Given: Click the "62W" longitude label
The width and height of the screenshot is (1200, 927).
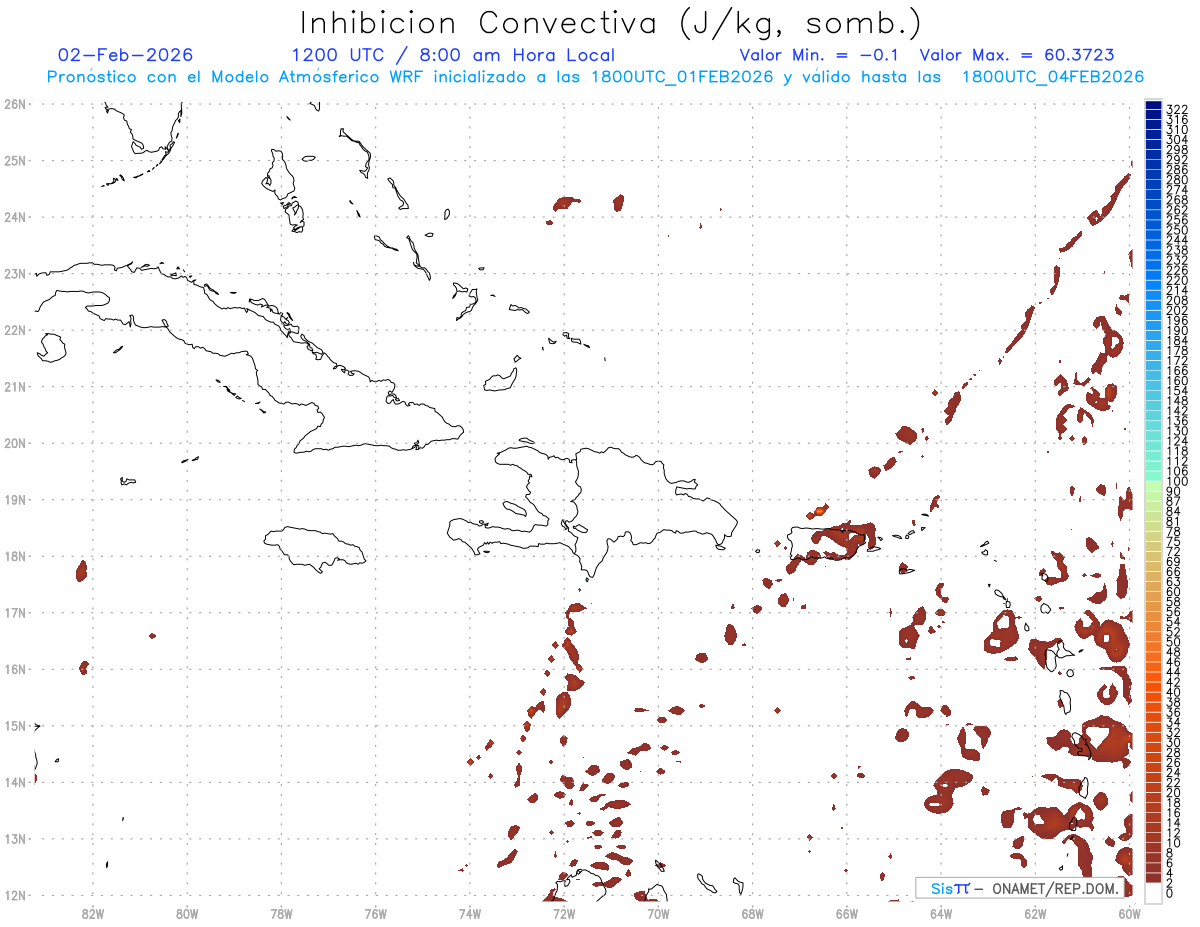Looking at the screenshot, I should pos(1035,913).
